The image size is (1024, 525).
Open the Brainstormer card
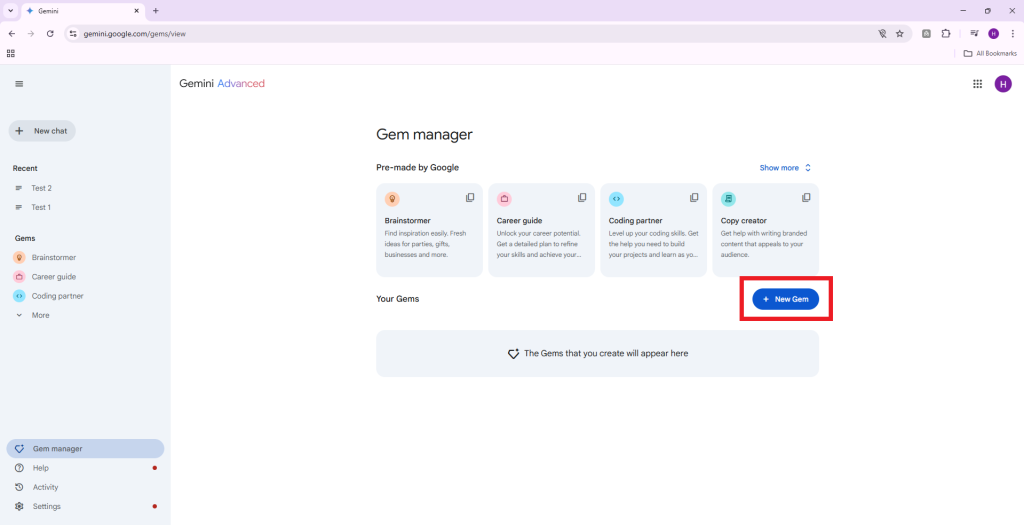coord(429,230)
